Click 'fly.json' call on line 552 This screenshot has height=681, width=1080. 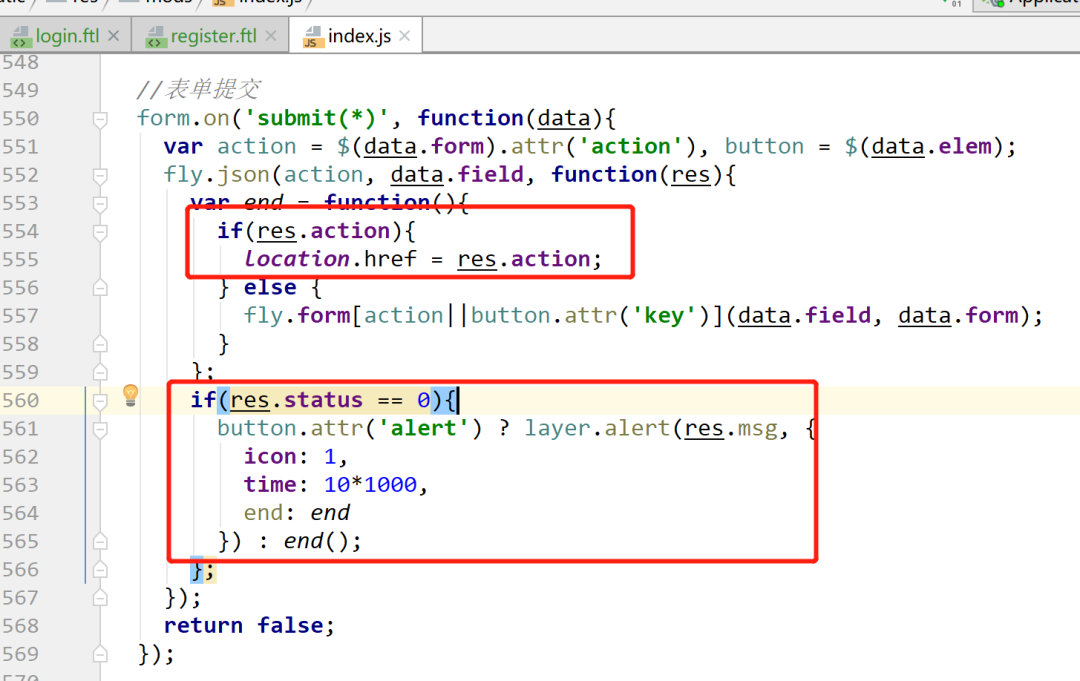click(217, 175)
